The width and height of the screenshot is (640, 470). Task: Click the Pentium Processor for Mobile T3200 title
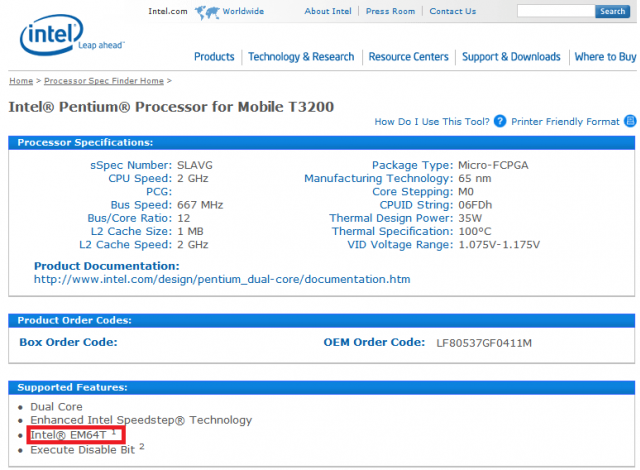pyautogui.click(x=171, y=107)
